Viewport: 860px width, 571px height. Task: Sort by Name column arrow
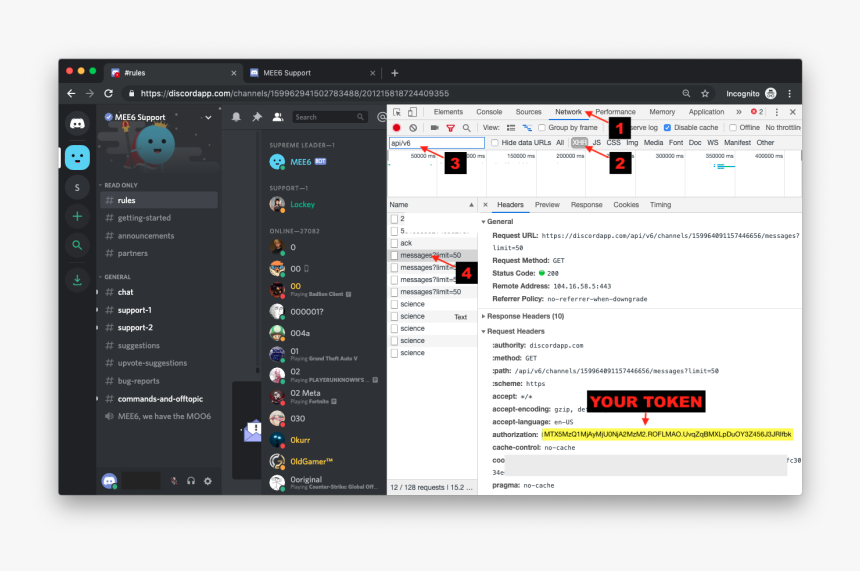coord(471,205)
